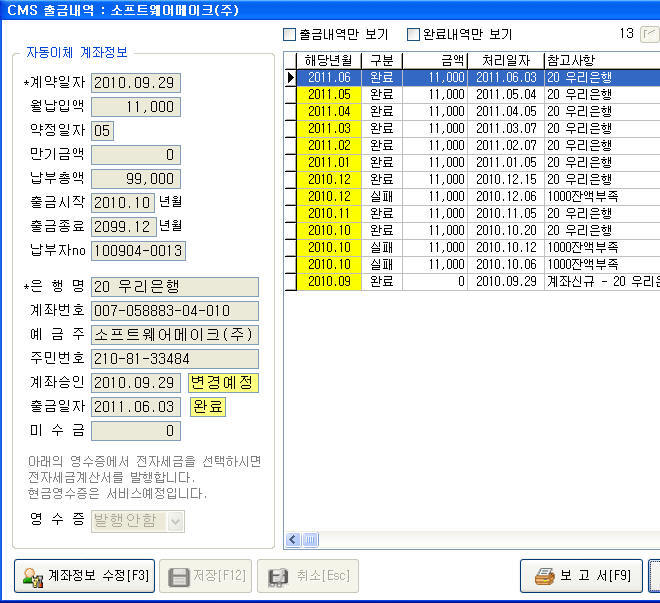
Task: Select the 2010.11 cell
Action: tap(329, 214)
